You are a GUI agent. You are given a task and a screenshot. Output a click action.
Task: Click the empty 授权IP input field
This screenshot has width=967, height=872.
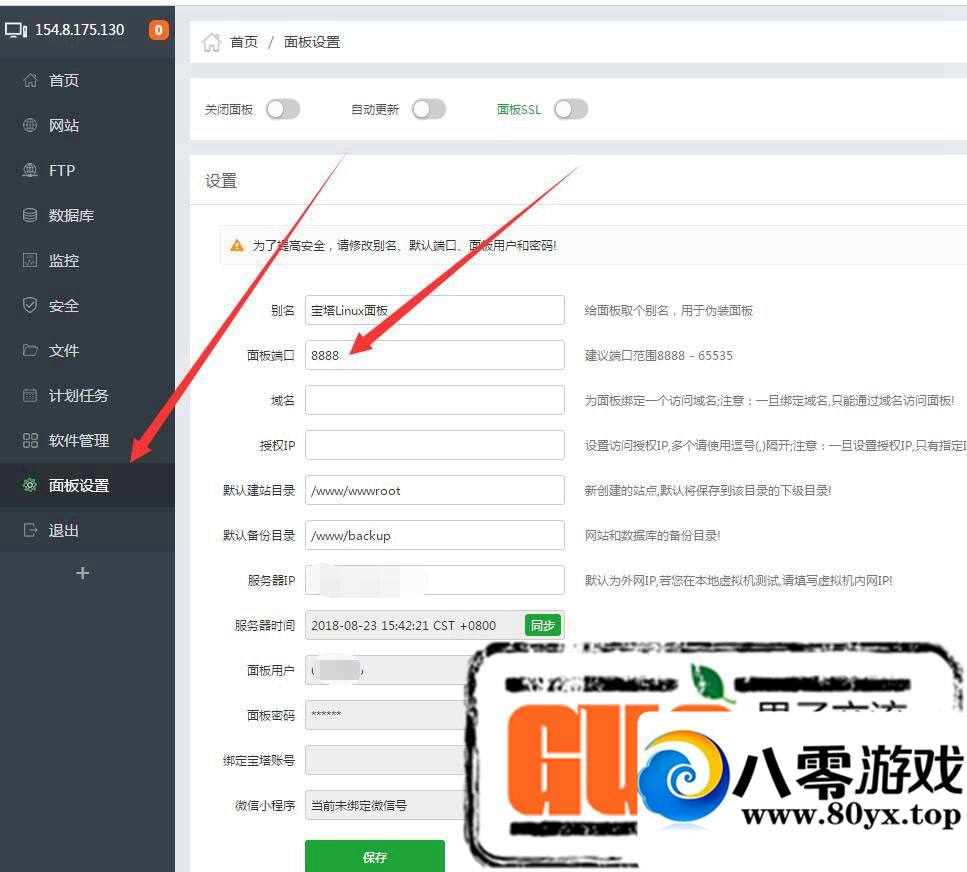coord(435,445)
